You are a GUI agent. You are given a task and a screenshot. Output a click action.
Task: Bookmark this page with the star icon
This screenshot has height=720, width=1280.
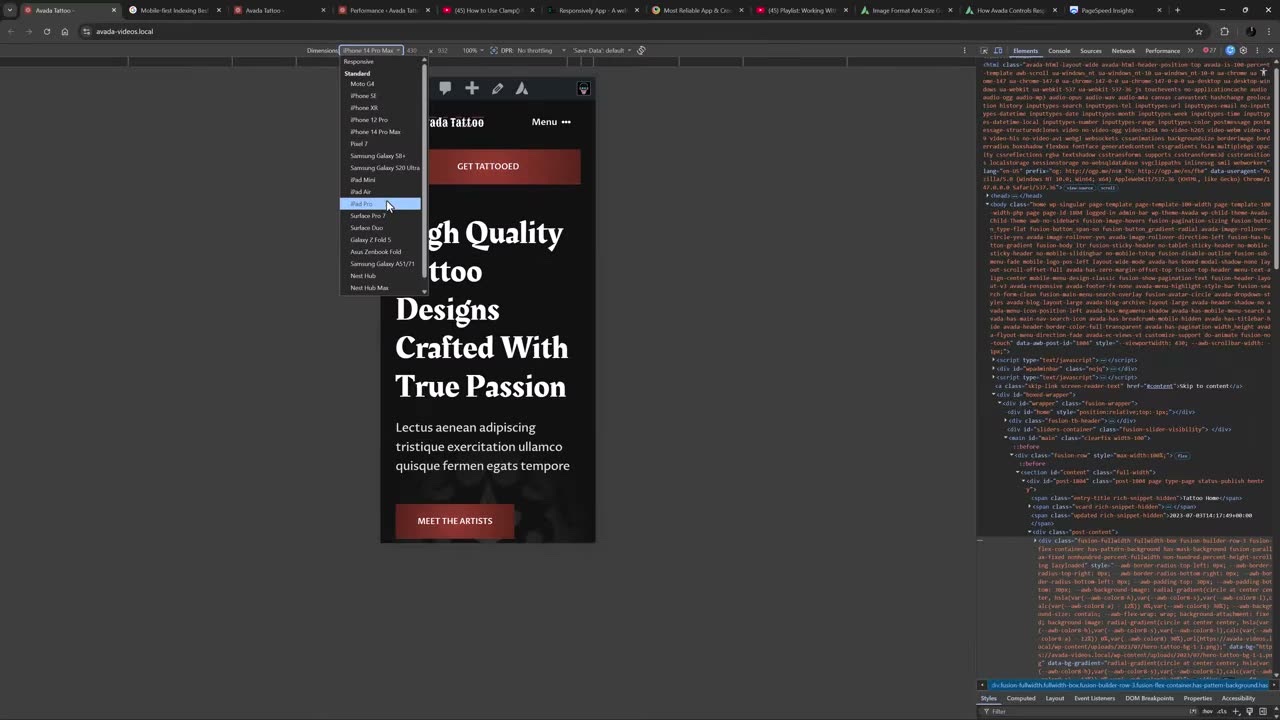pos(1199,31)
